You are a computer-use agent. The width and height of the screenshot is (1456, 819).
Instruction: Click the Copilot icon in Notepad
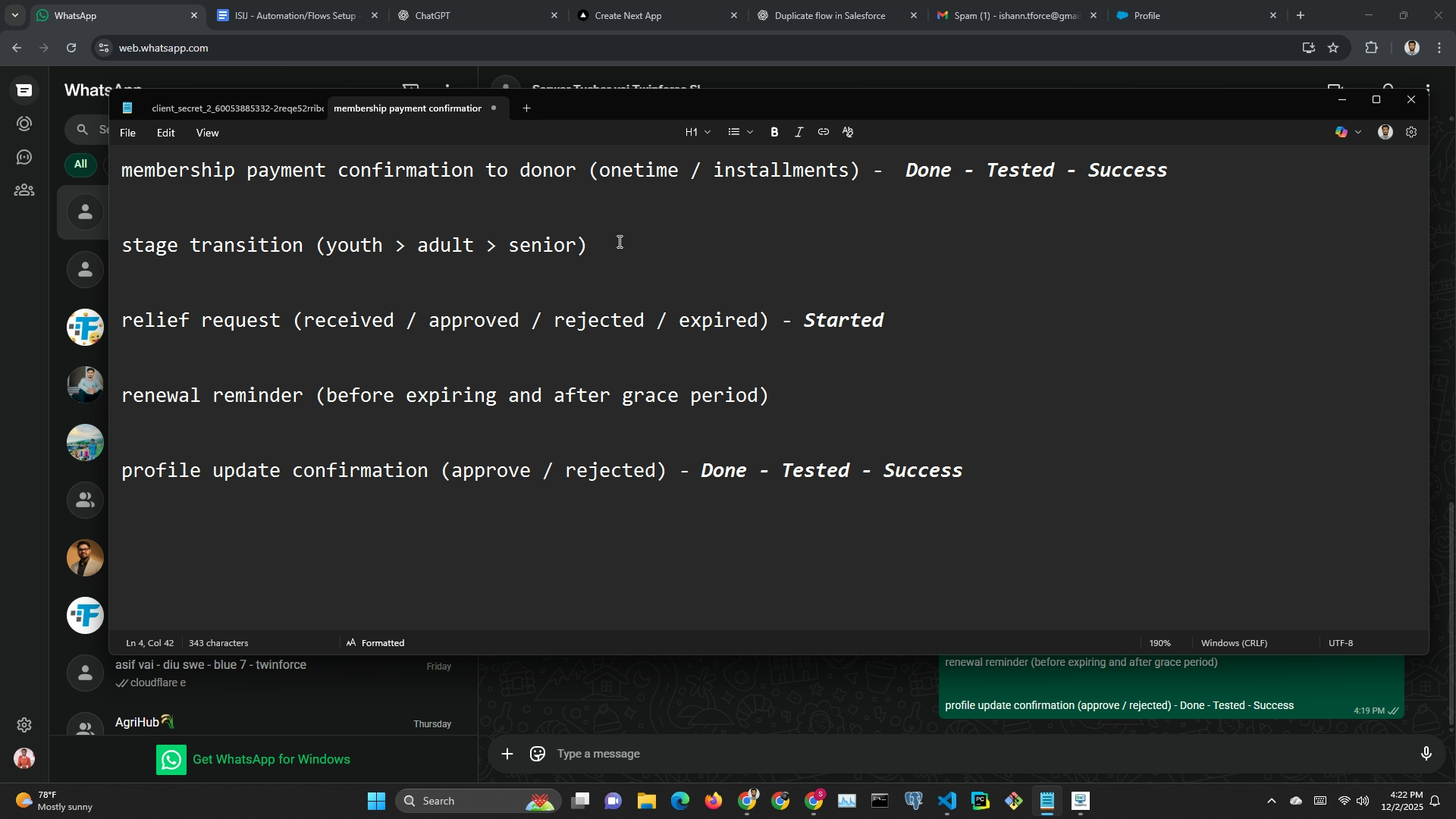pos(1341,132)
